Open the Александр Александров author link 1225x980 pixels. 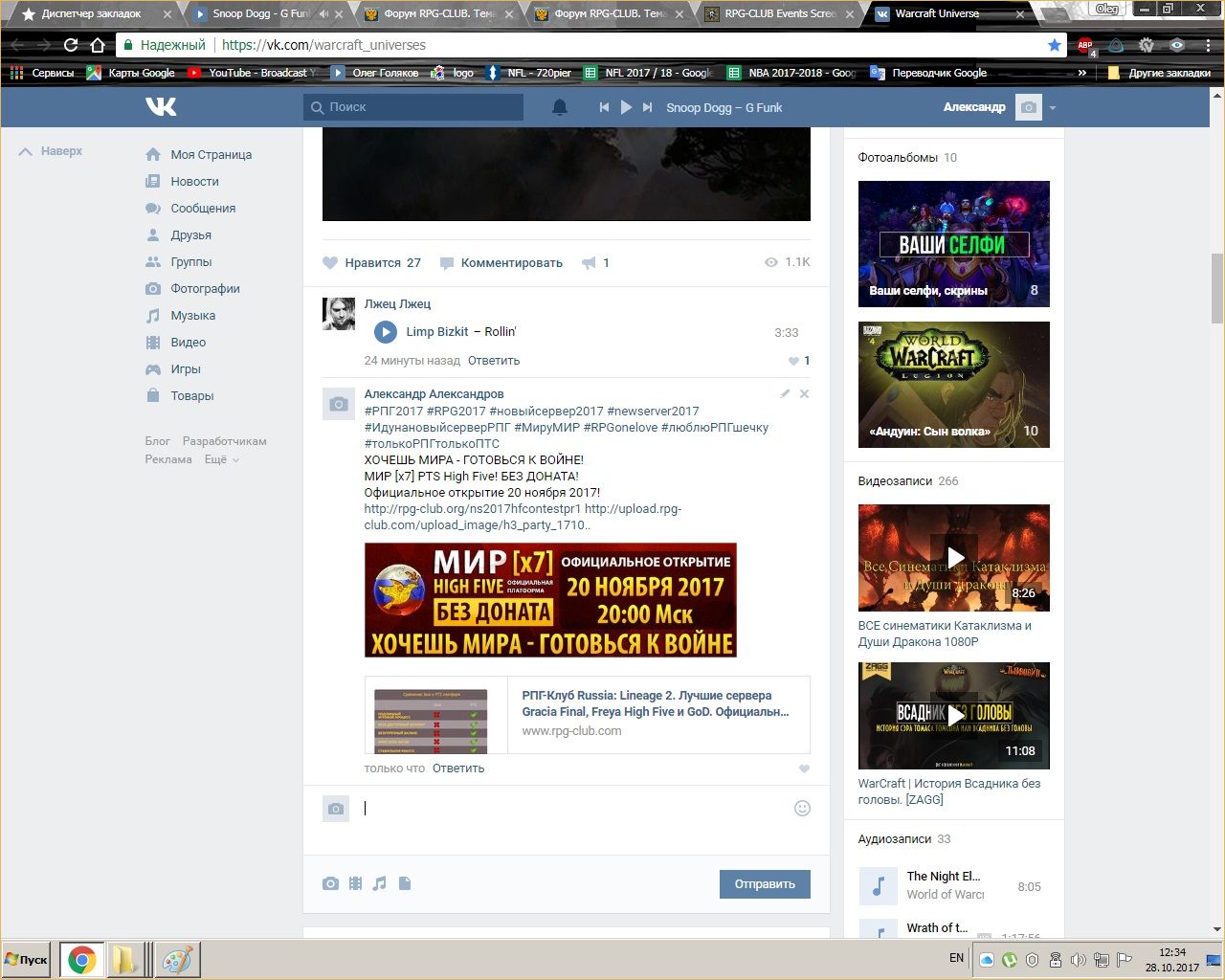[x=434, y=393]
